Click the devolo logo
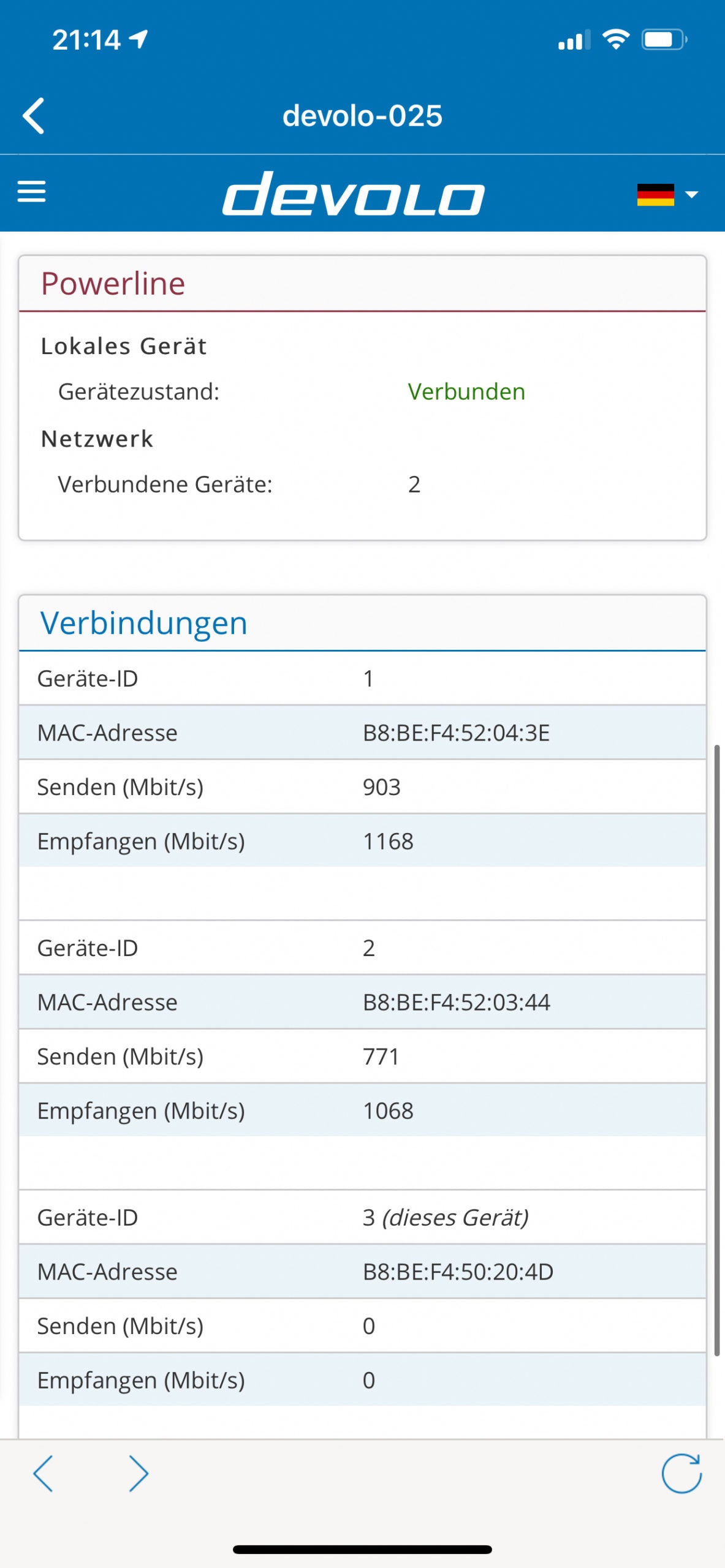Screen dimensions: 725x1568 click(354, 194)
